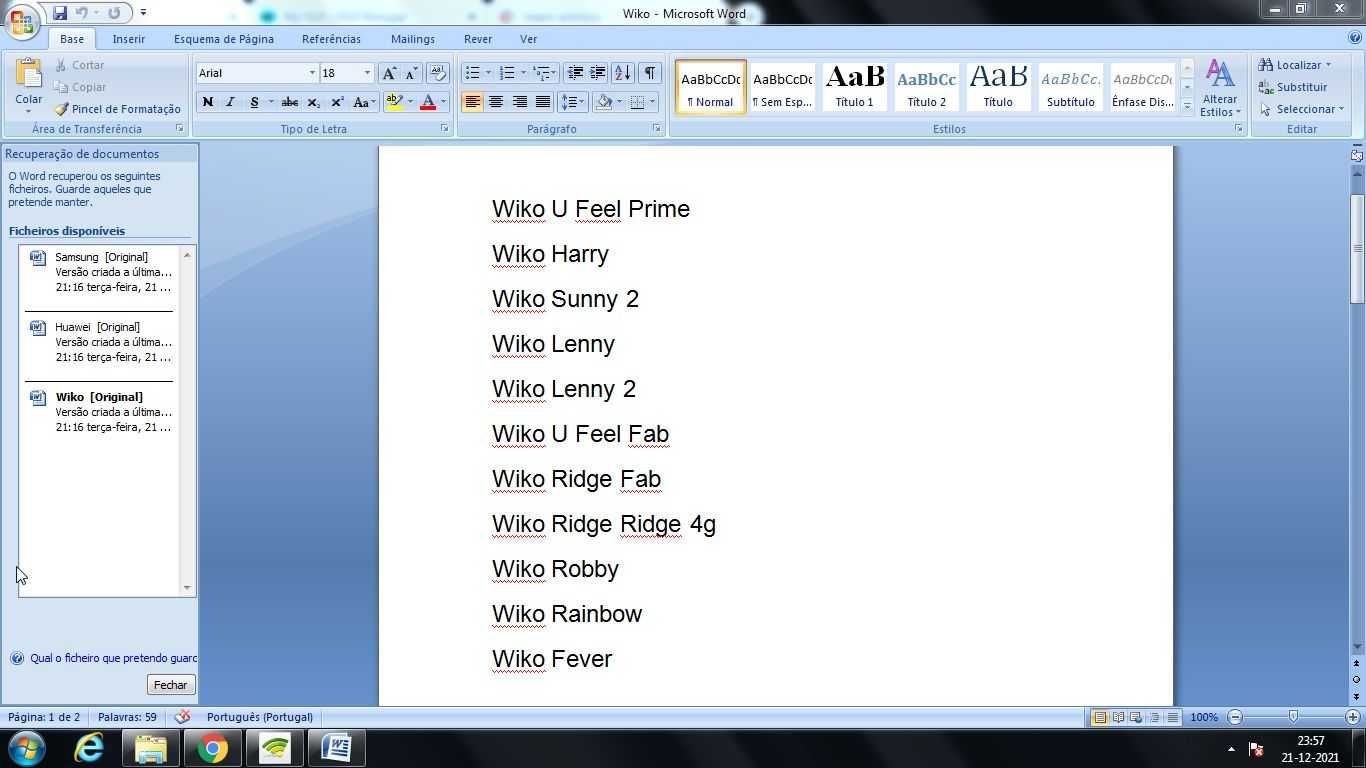Apply Sem Espaçamento style
Viewport: 1366px width, 768px height.
point(782,87)
